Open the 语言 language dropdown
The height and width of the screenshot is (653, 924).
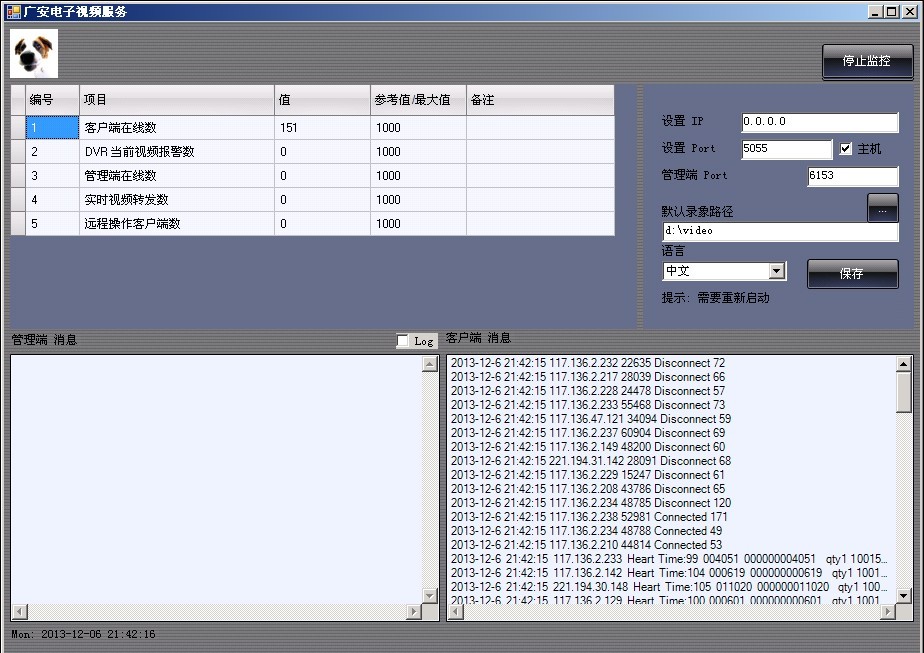(776, 271)
